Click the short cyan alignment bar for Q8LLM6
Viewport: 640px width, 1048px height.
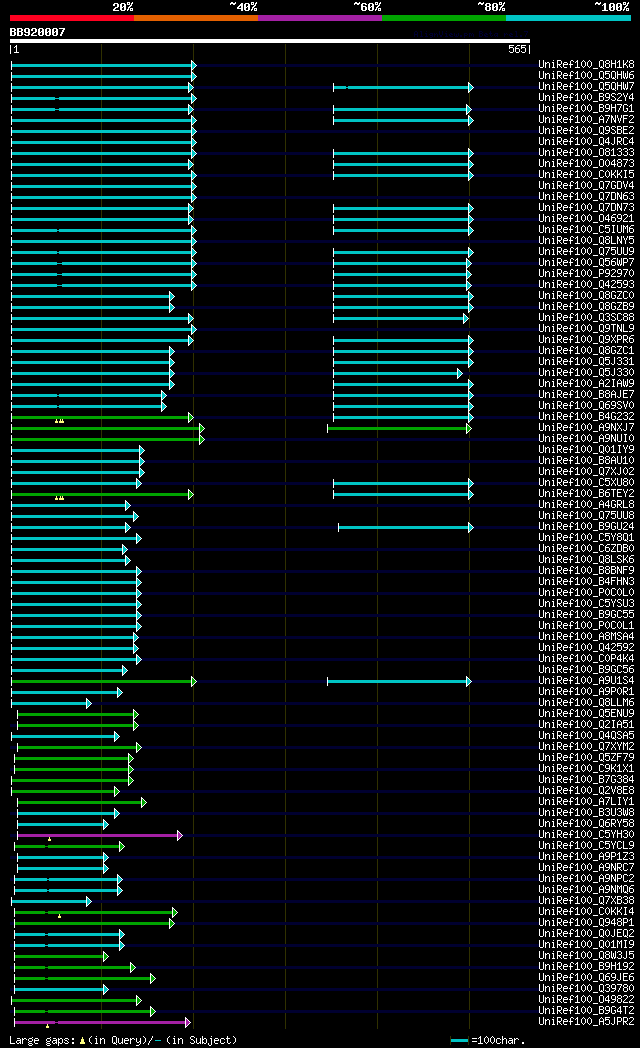pyautogui.click(x=51, y=704)
